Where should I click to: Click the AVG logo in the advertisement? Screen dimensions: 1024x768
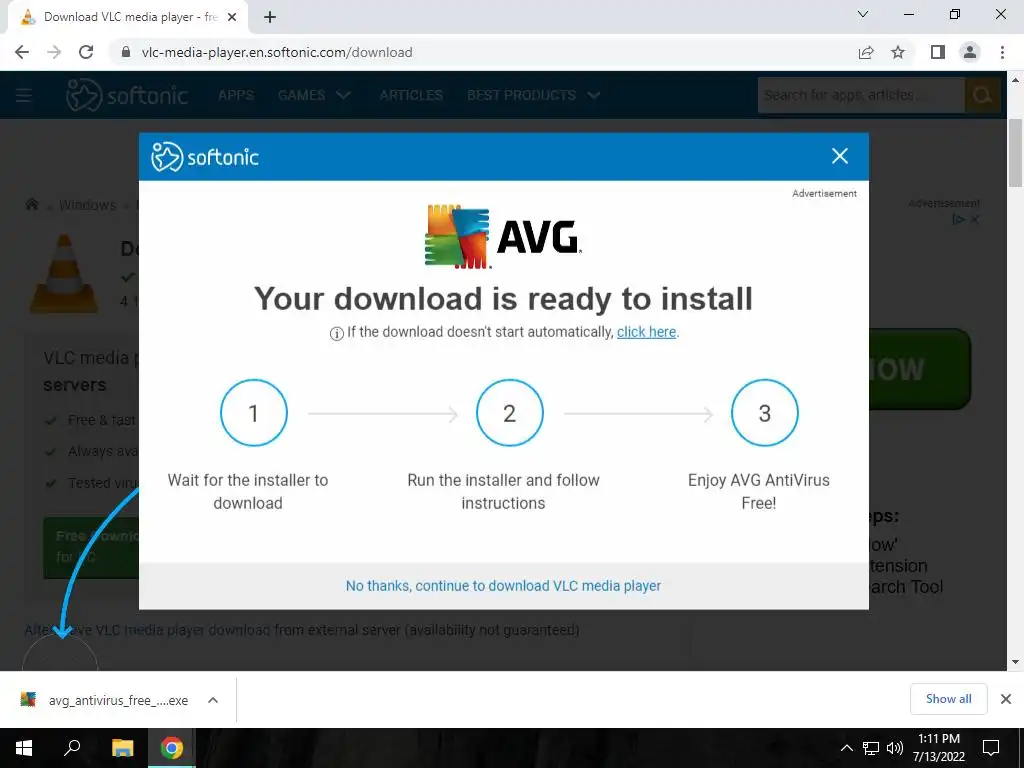coord(502,237)
